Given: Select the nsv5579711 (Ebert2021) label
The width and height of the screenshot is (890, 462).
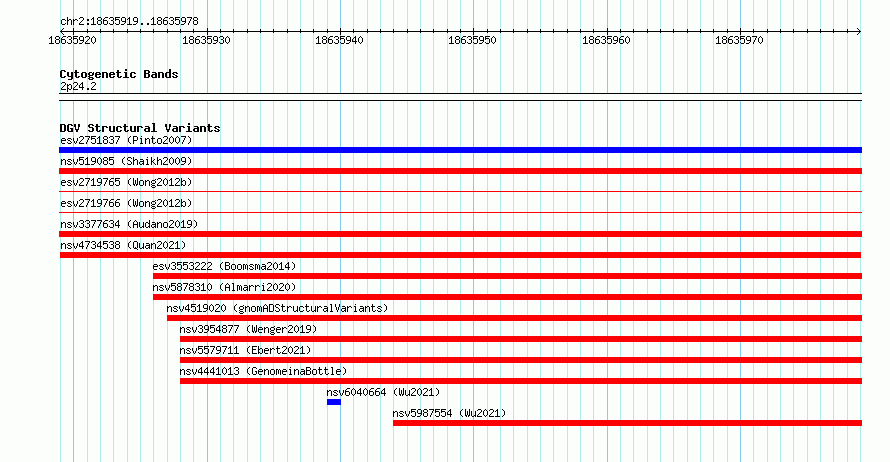Looking at the screenshot, I should coord(245,350).
